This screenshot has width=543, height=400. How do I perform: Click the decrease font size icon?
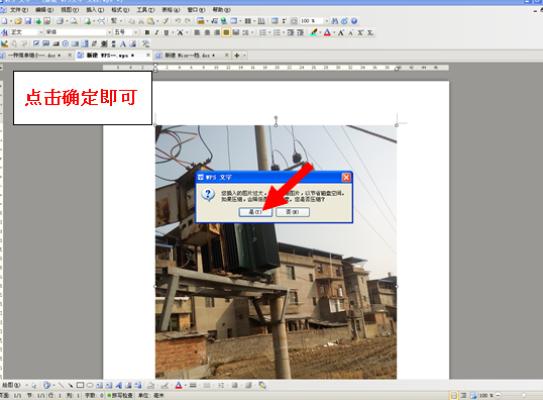pos(351,33)
